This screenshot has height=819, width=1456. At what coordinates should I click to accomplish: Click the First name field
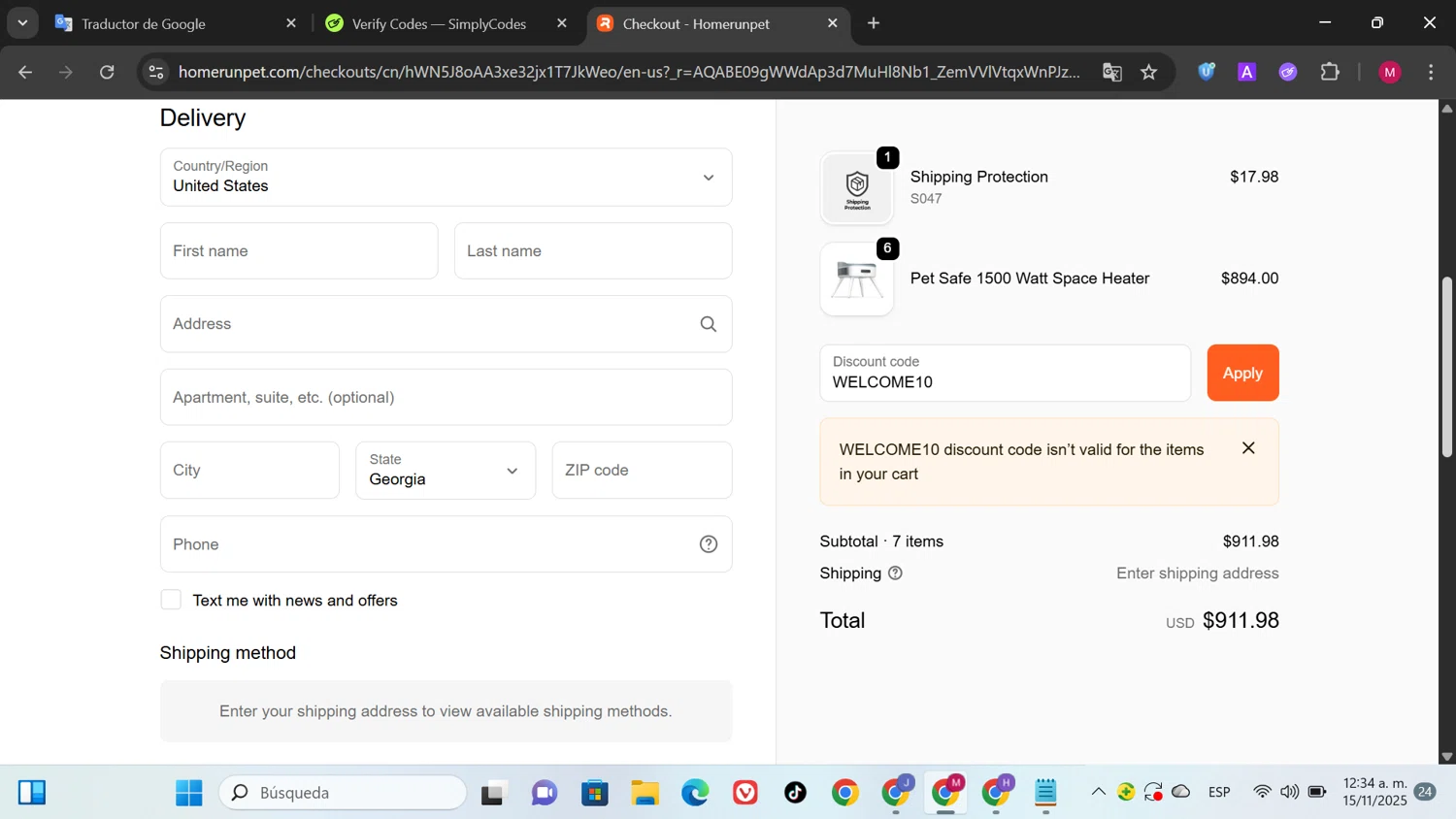tap(299, 251)
